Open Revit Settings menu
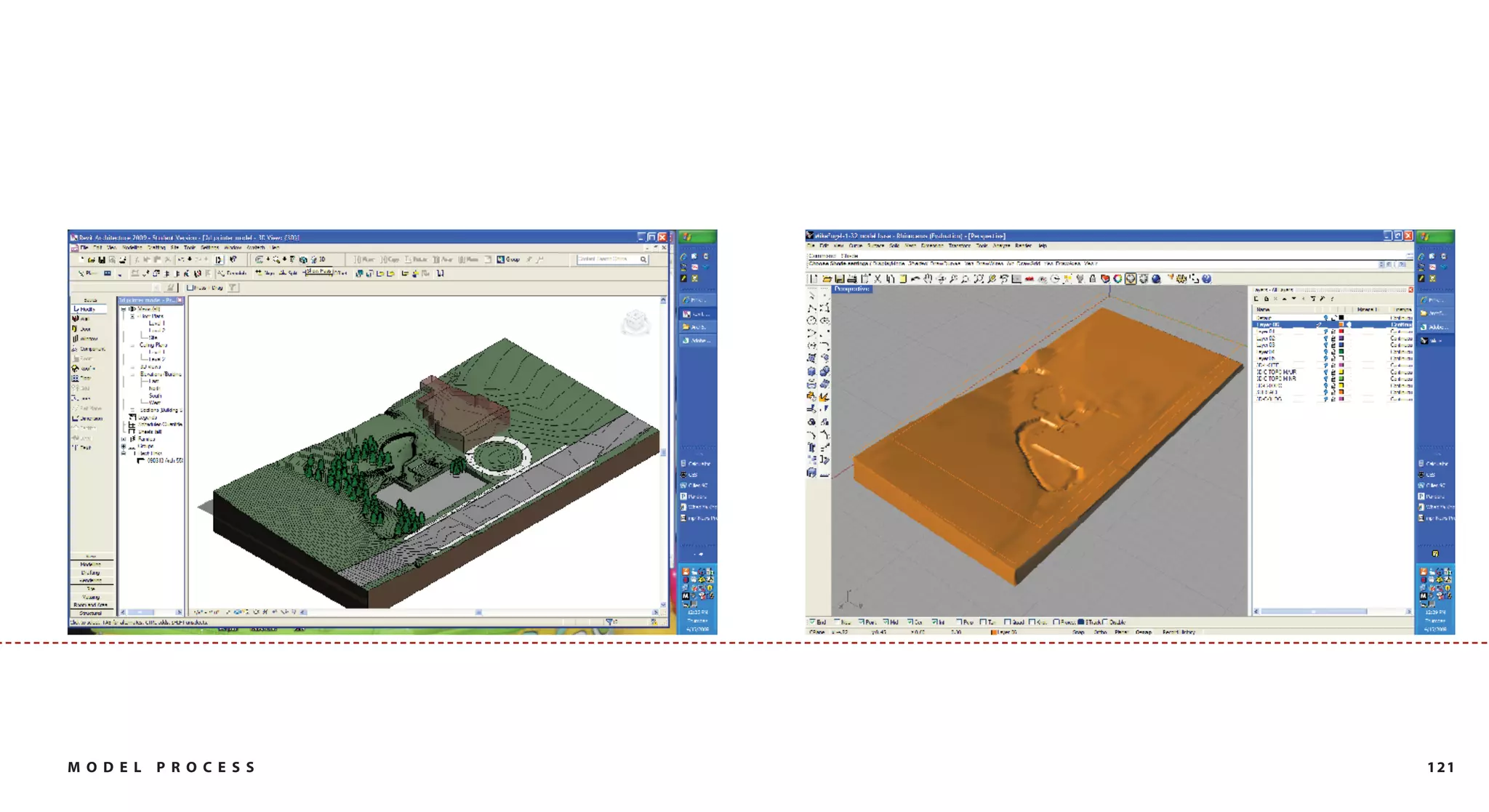 (x=209, y=248)
